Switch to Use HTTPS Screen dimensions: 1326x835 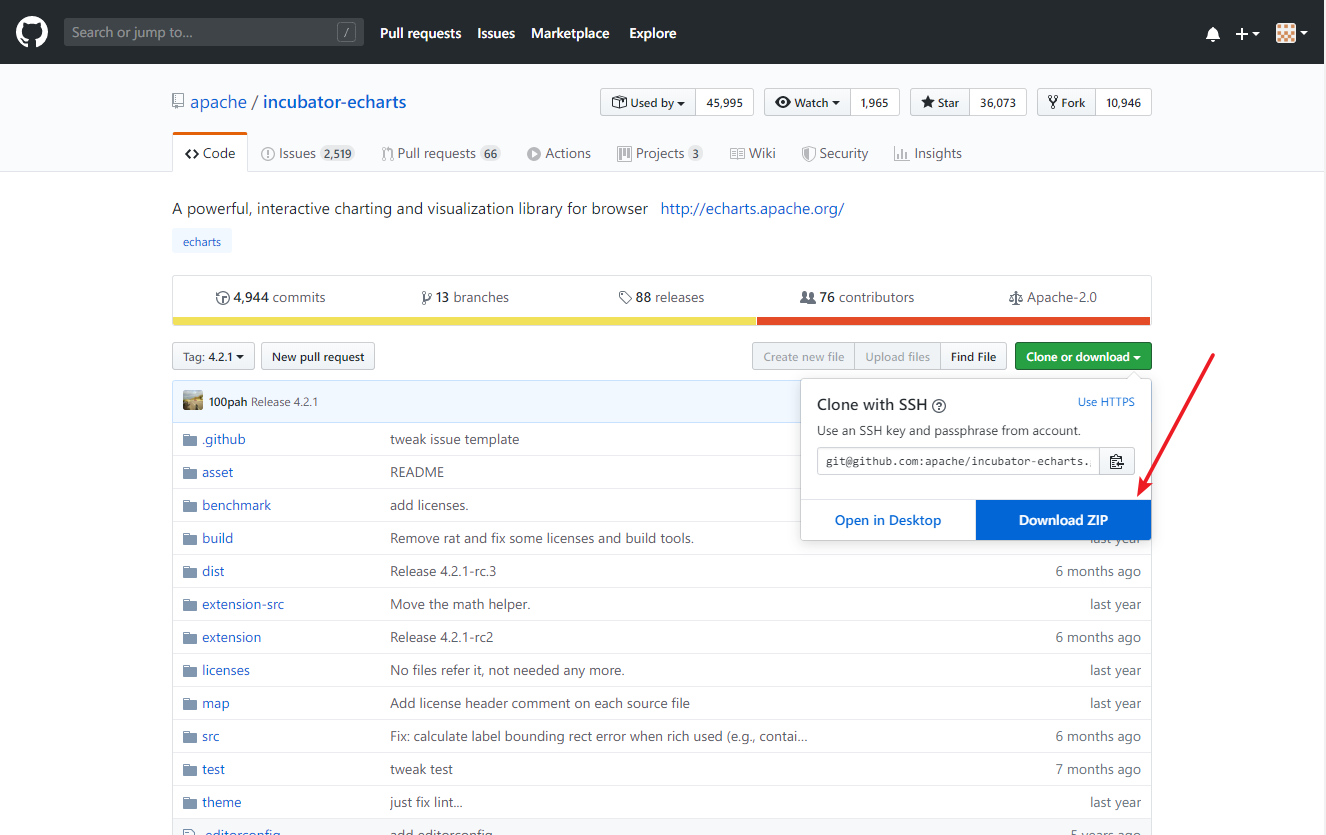[1106, 402]
